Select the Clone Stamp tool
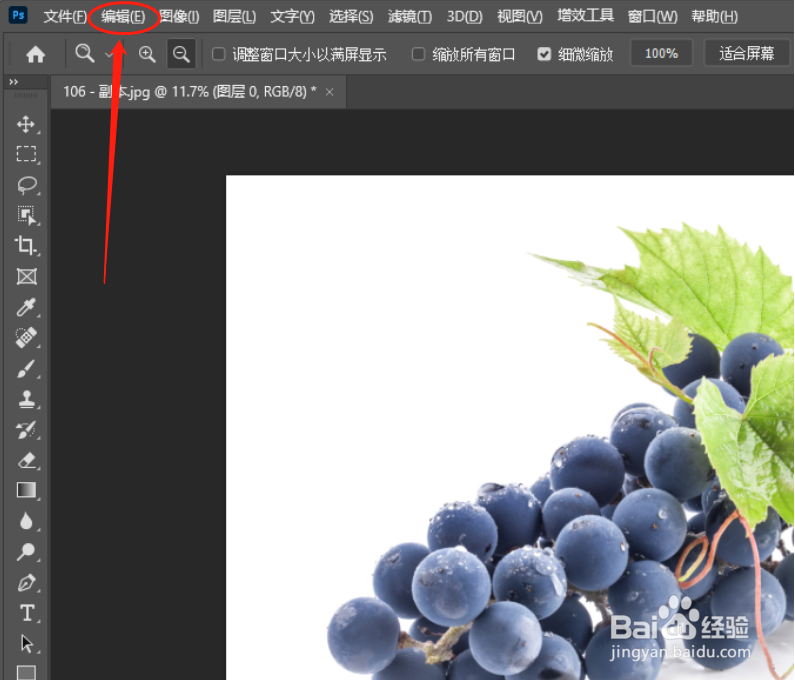The image size is (795, 680). pos(26,399)
